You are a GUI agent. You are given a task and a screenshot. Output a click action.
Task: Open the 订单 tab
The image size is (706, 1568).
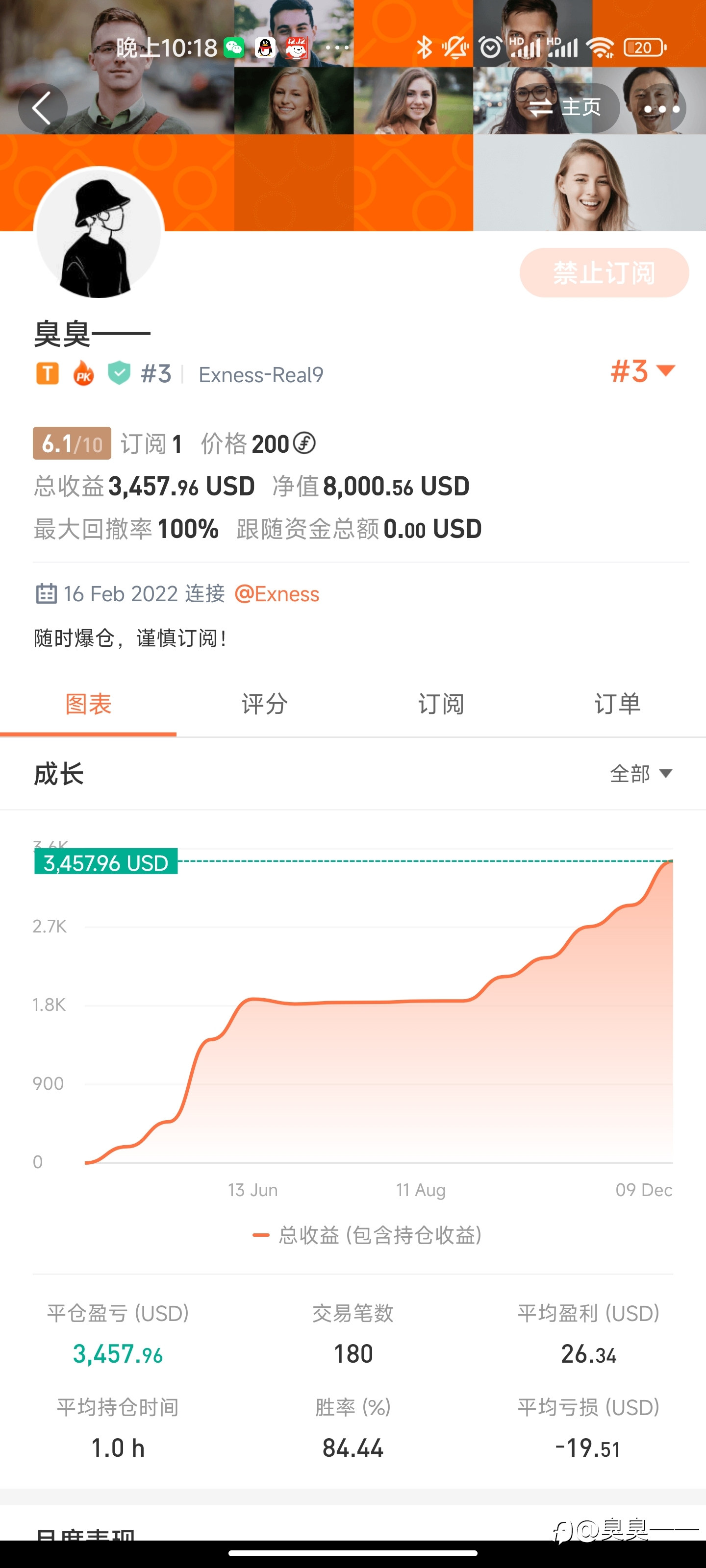click(618, 704)
